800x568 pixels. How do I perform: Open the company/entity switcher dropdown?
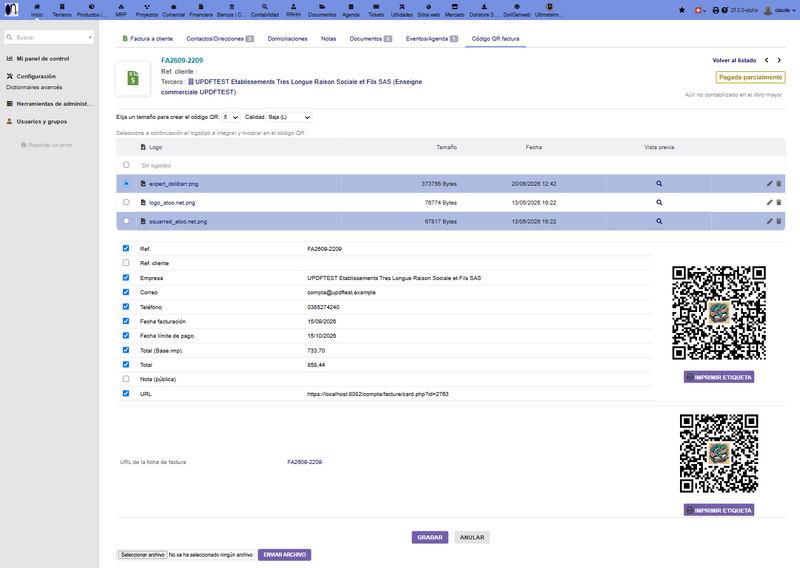[701, 10]
